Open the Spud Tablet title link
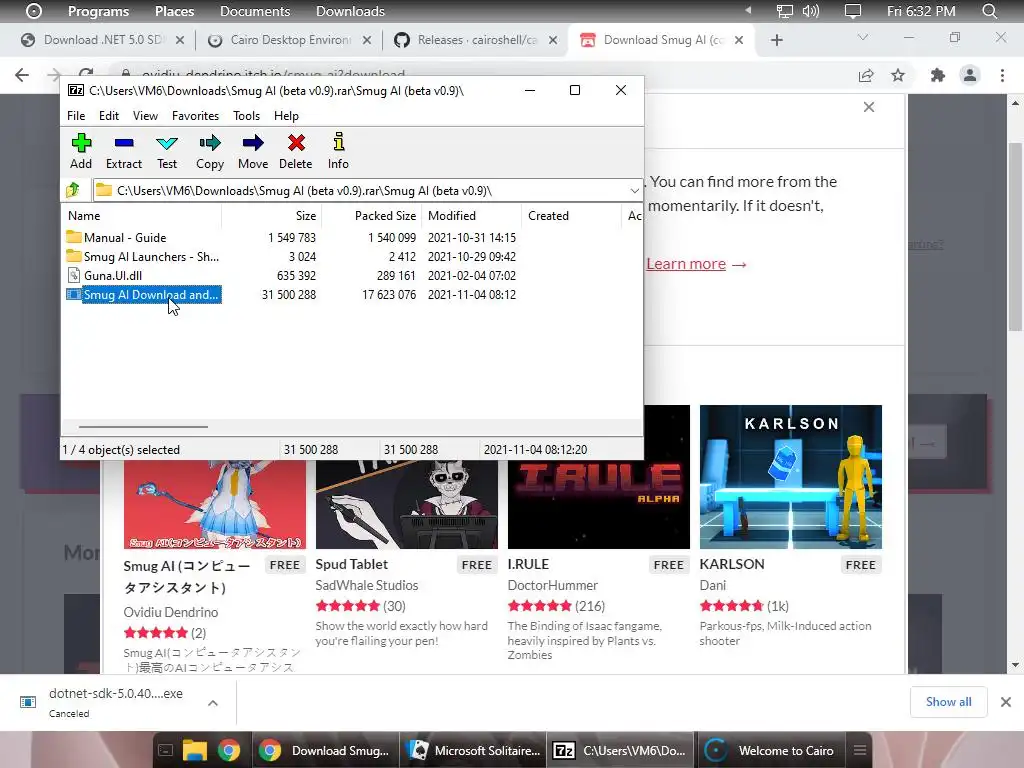This screenshot has width=1024, height=768. coord(351,564)
